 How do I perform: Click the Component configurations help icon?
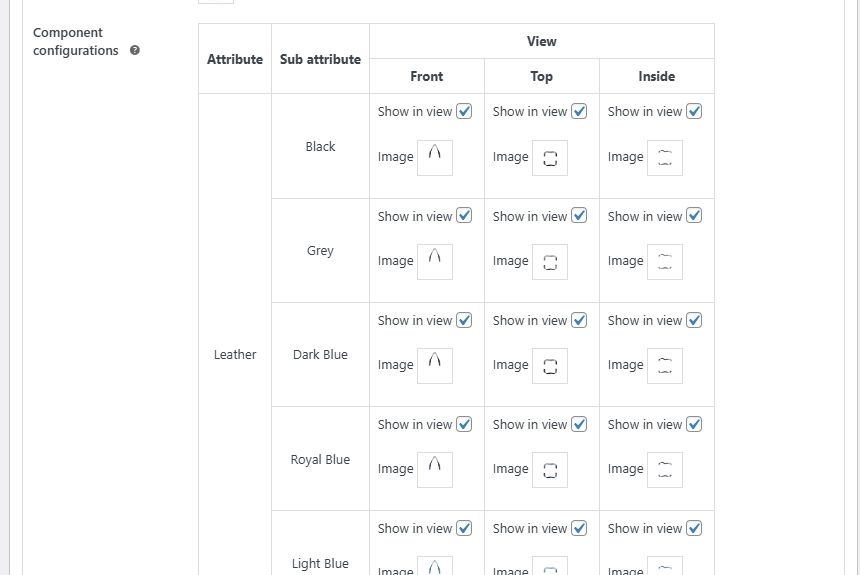(x=135, y=51)
